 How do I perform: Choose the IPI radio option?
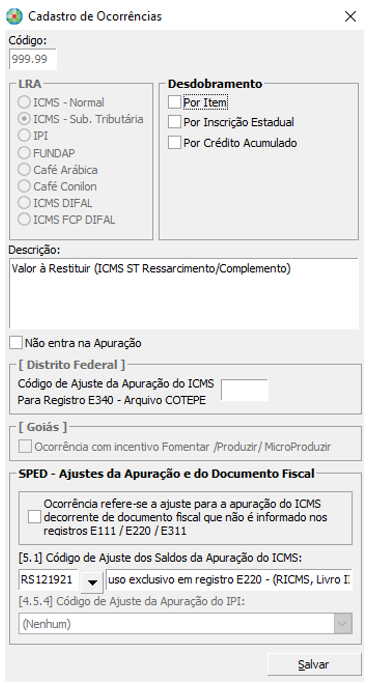24,136
